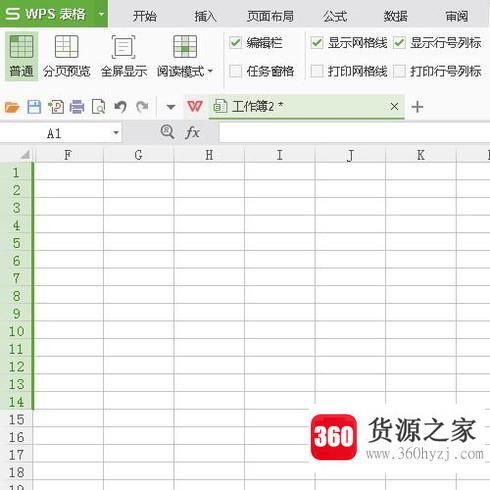Add a new document tab with plus
This screenshot has height=490, width=490.
[x=417, y=107]
